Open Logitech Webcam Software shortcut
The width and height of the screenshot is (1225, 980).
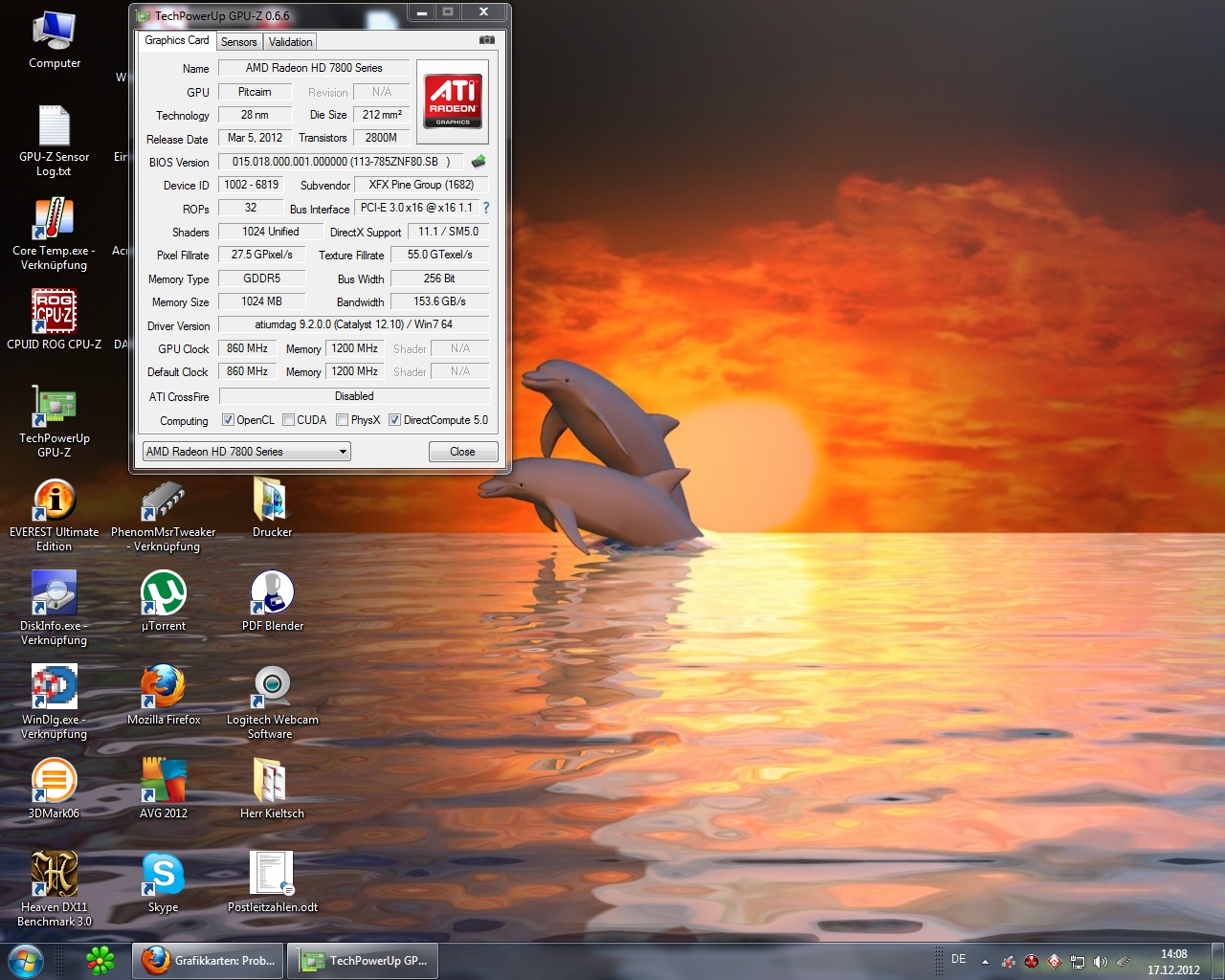[272, 702]
